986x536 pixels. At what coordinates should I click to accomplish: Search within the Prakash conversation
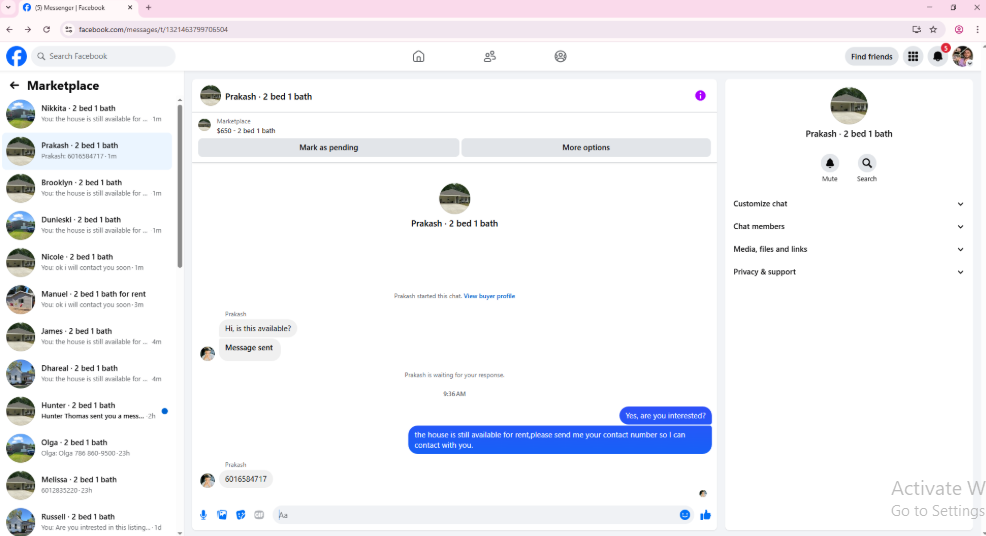(867, 164)
